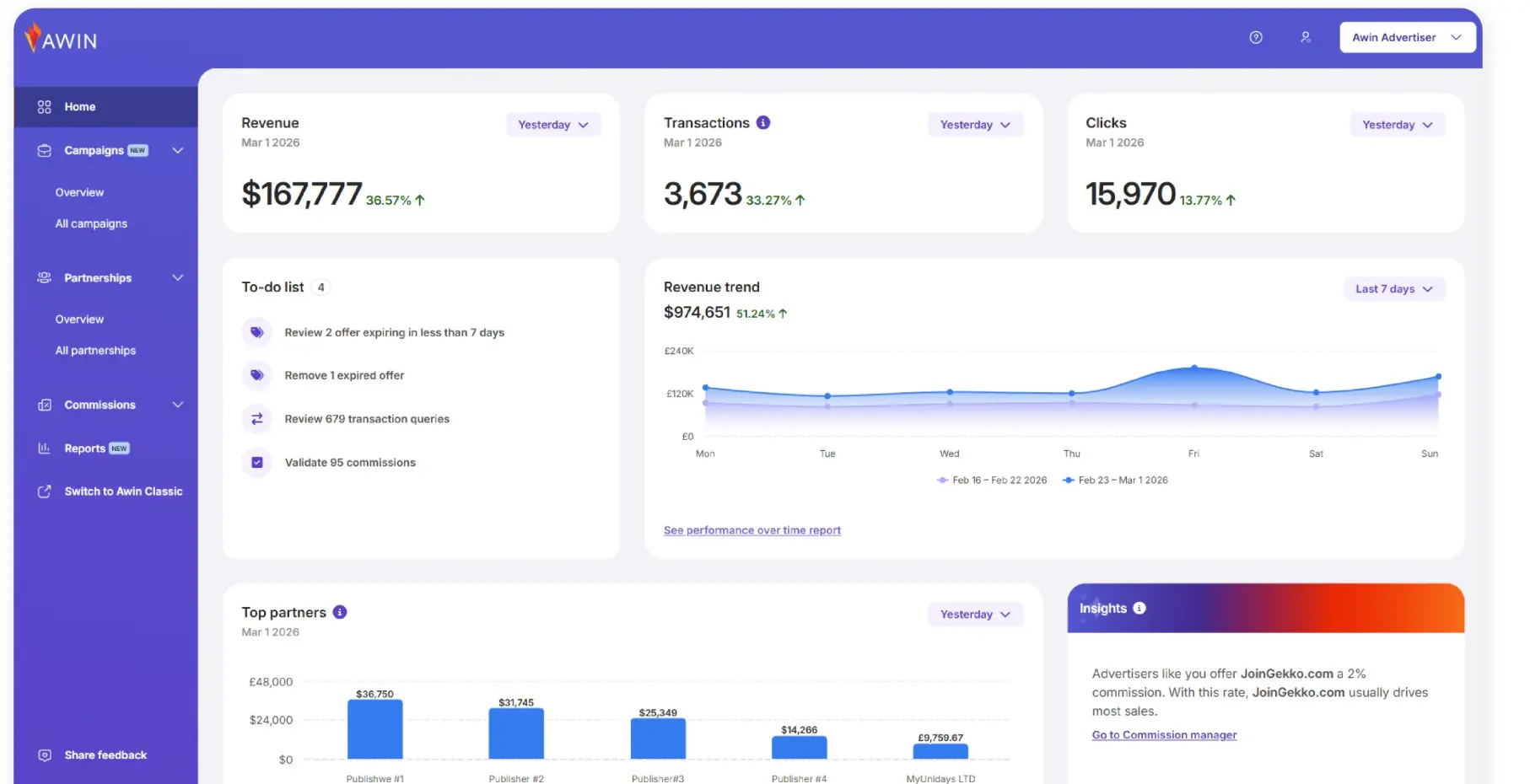1530x784 pixels.
Task: Click the Publisher #2 bar in chart
Action: point(516,734)
